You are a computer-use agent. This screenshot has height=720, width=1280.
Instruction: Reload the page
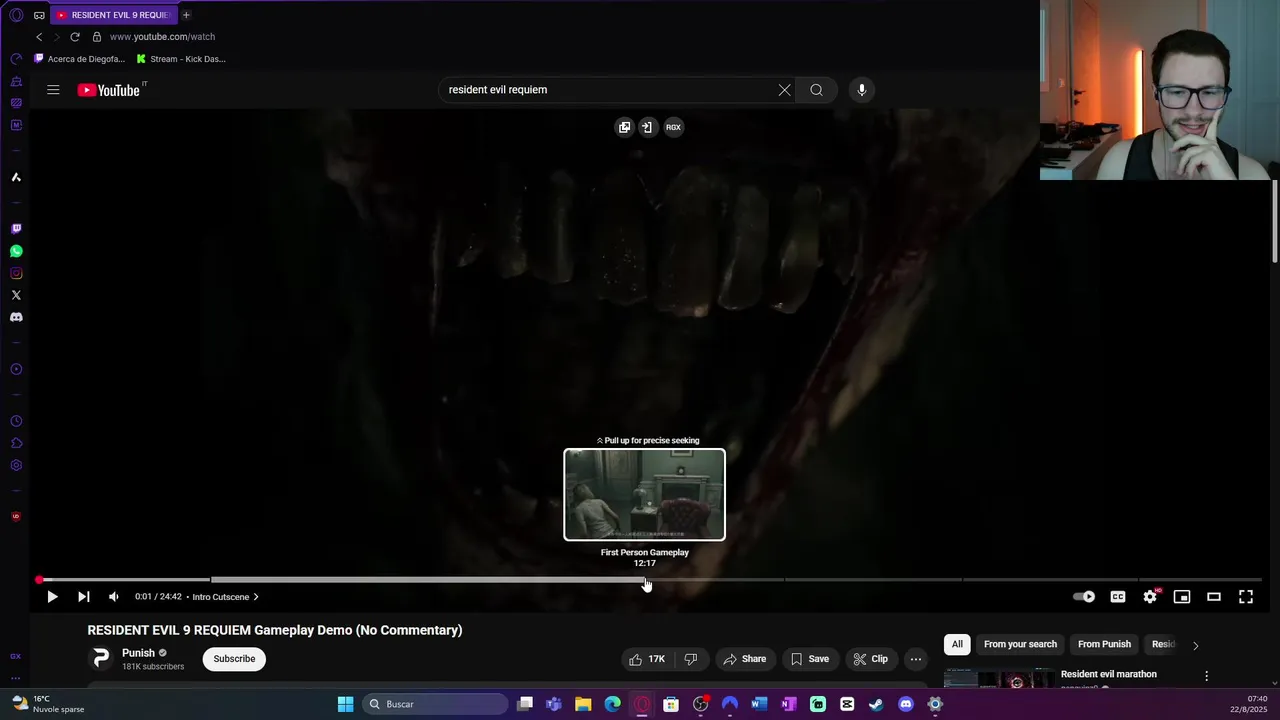click(x=75, y=37)
